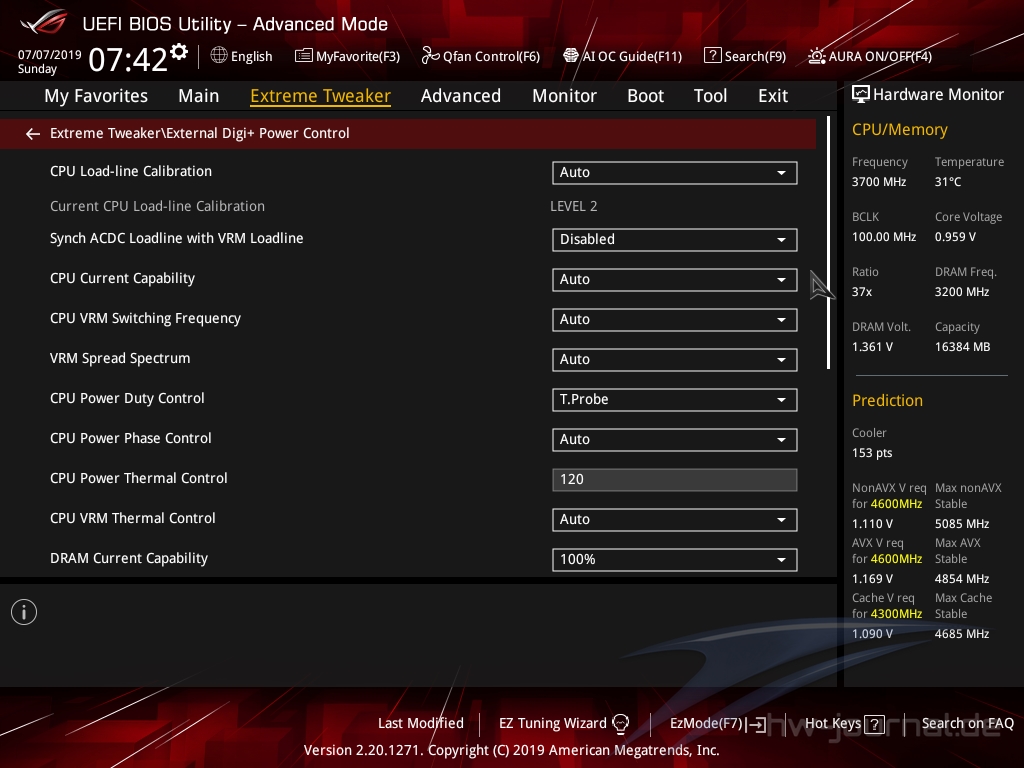Click the BIOS version copyright text
Screen dimensions: 1024x768
point(511,750)
